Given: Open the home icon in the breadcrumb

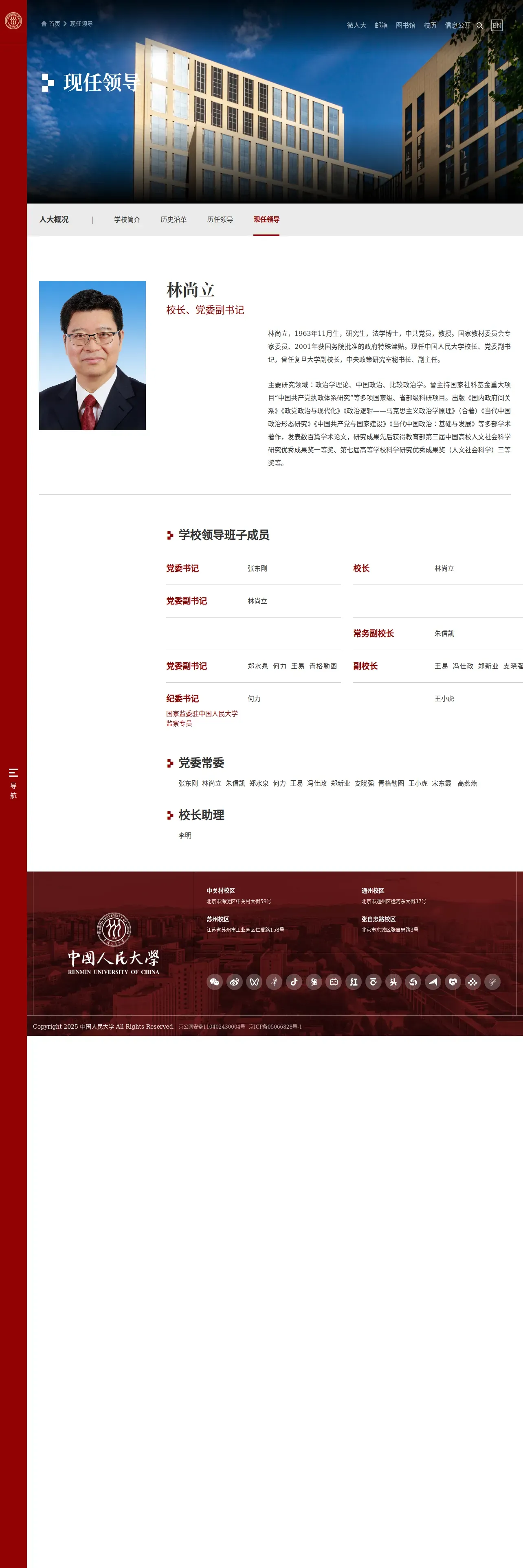Looking at the screenshot, I should (x=44, y=24).
